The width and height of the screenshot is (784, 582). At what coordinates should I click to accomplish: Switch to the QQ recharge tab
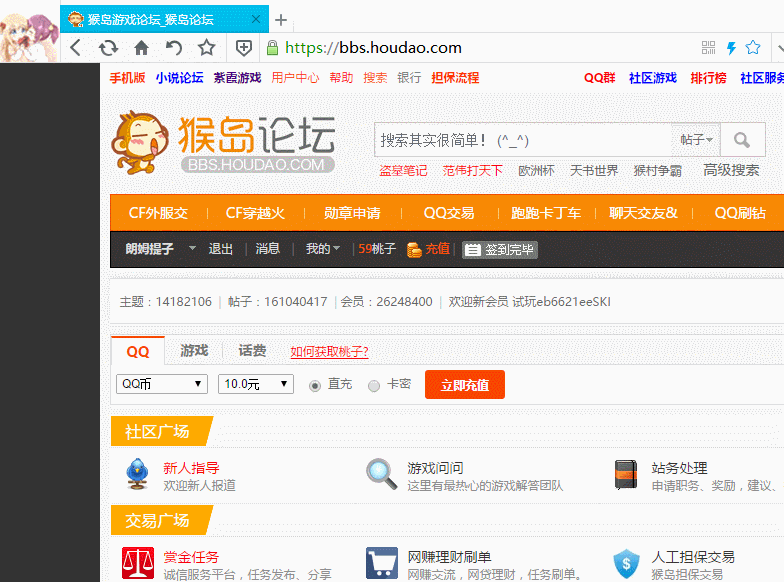click(138, 352)
